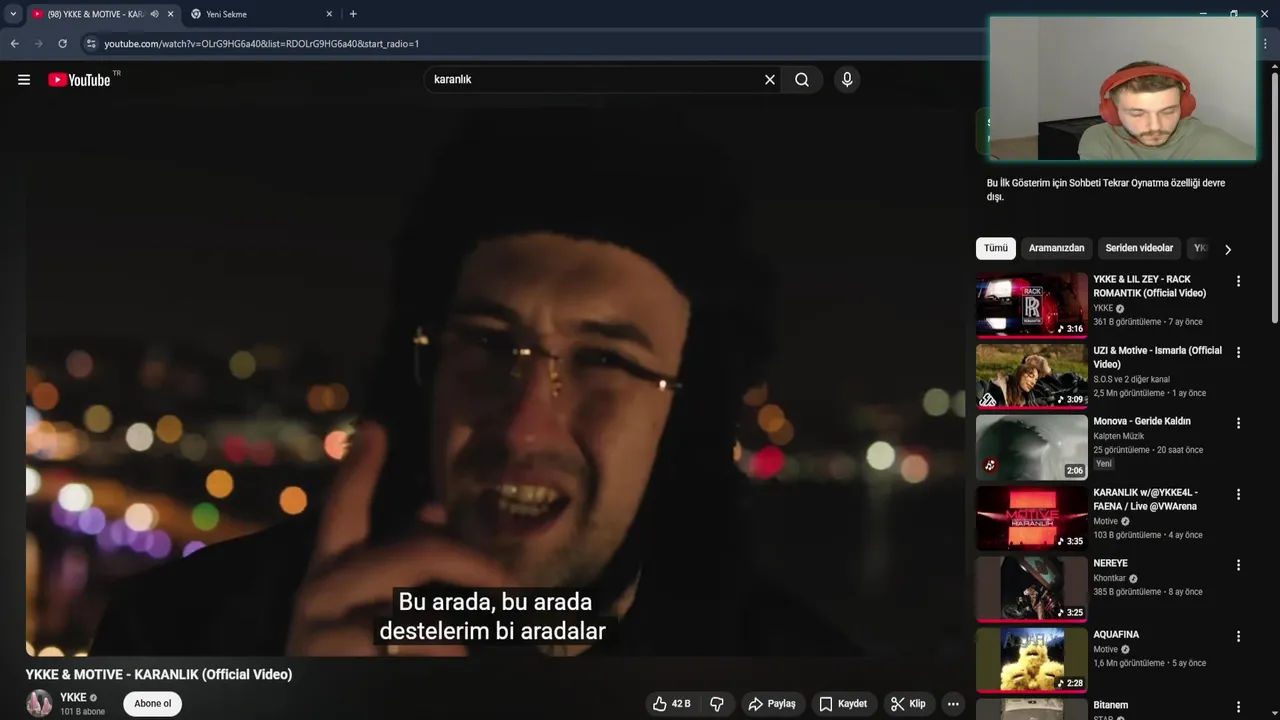
Task: Open the YKKE channel name link
Action: [x=73, y=698]
